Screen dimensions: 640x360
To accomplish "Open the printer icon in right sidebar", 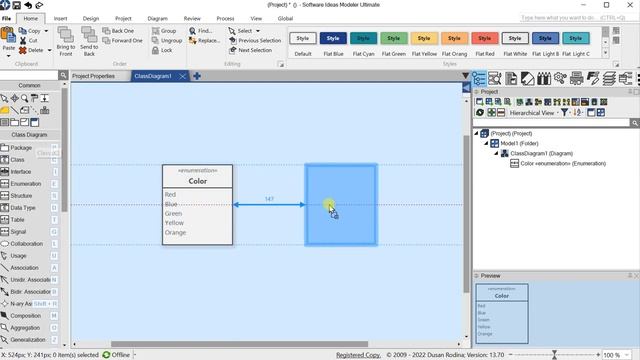I will pos(576,78).
